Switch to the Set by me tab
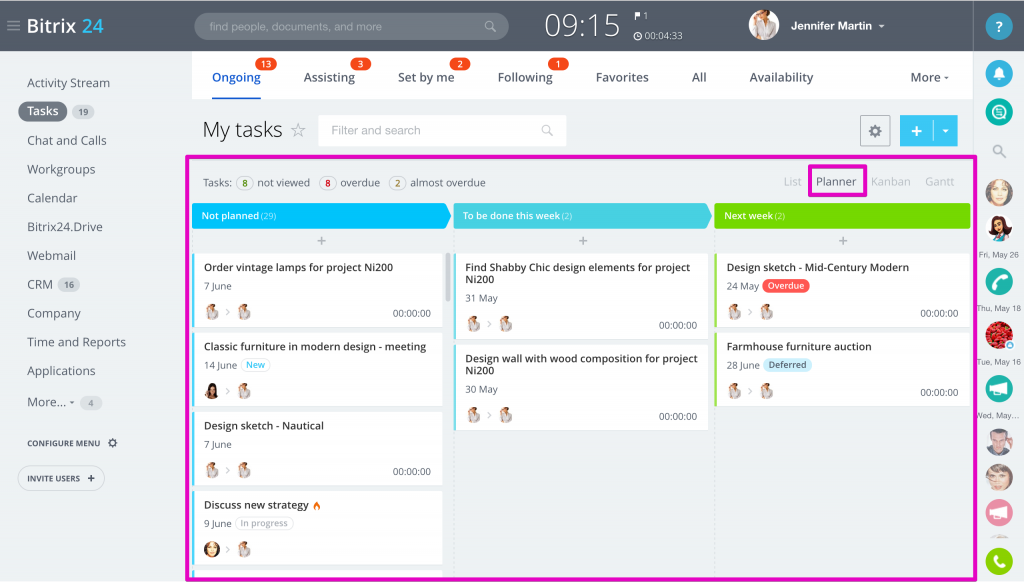The height and width of the screenshot is (583, 1024). point(426,77)
